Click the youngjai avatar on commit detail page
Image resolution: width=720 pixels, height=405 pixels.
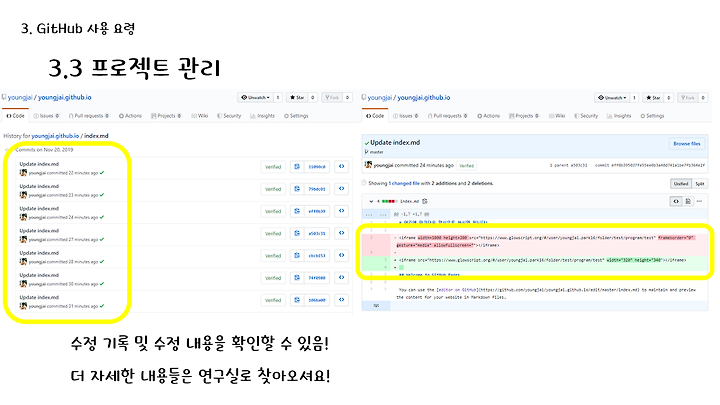pos(368,165)
